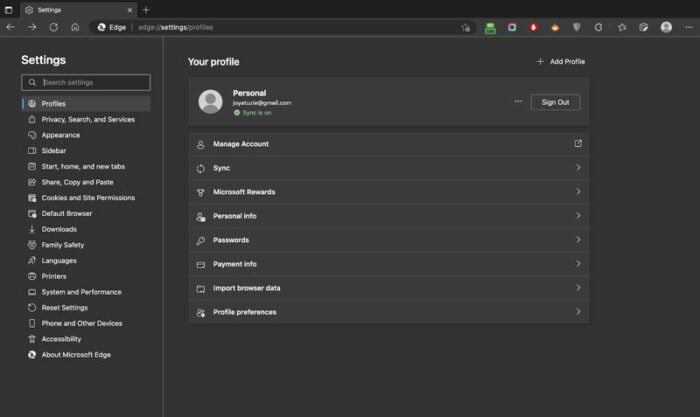
Task: Expand Profile preferences row chevron
Action: coord(578,312)
